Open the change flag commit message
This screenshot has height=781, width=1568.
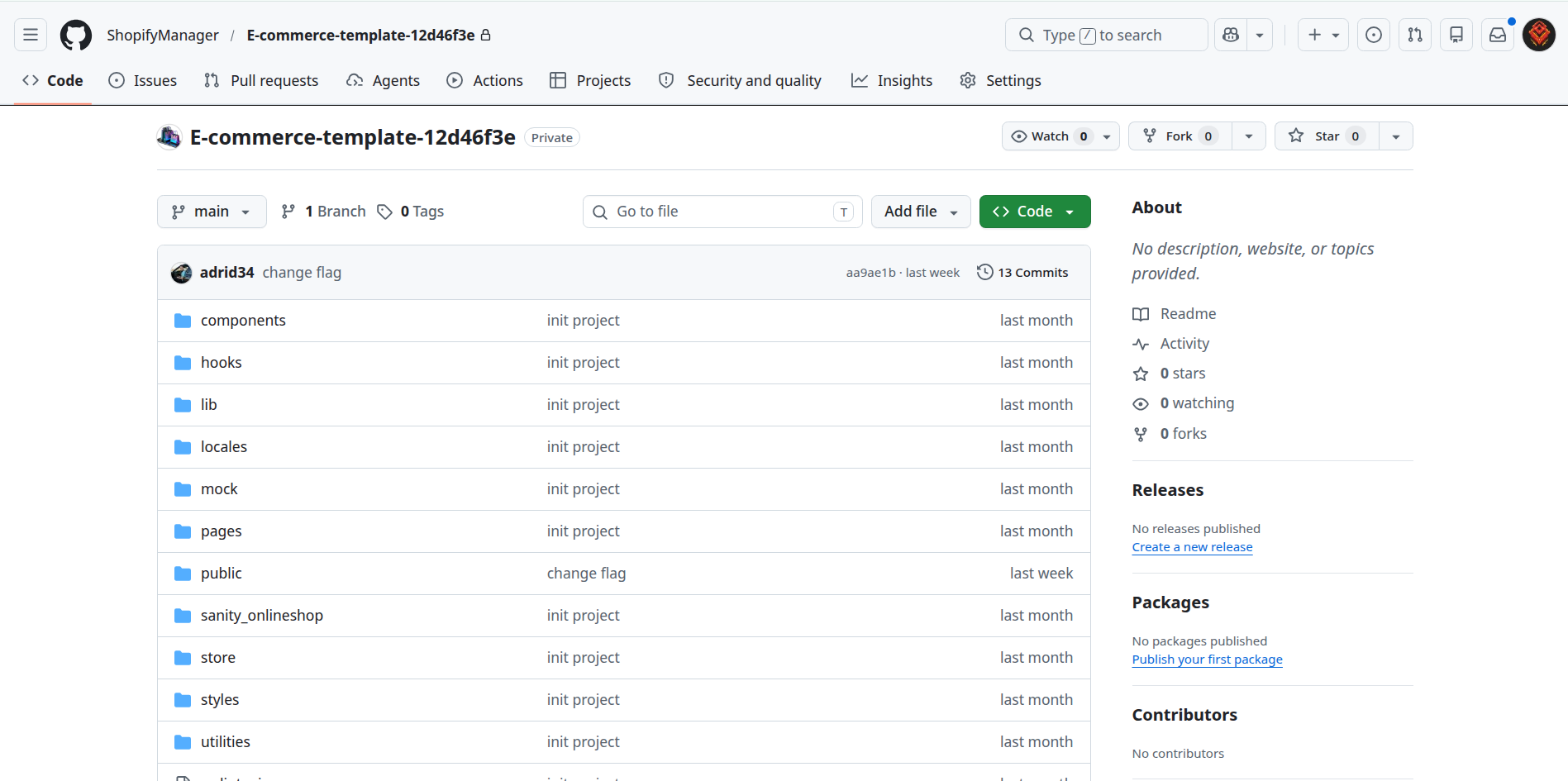click(x=302, y=272)
